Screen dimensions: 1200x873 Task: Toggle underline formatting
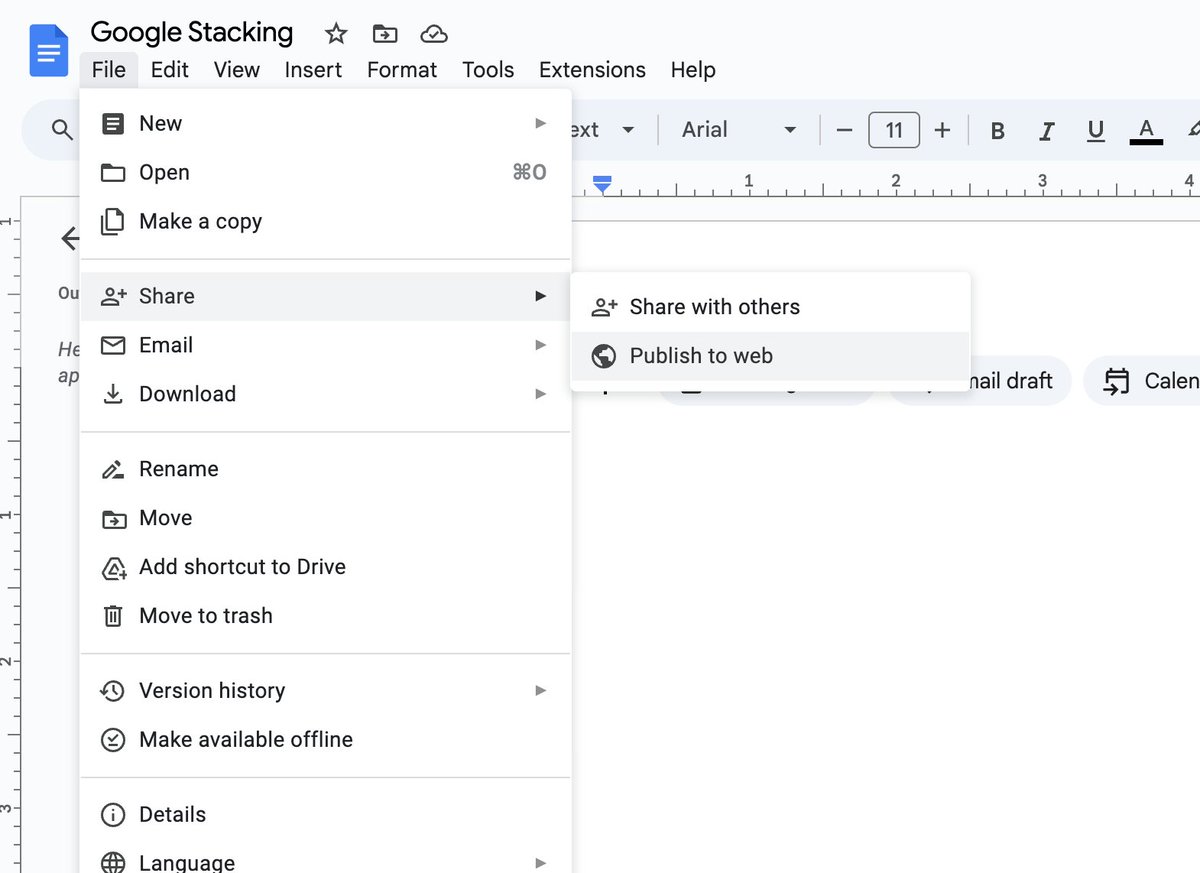pyautogui.click(x=1096, y=130)
